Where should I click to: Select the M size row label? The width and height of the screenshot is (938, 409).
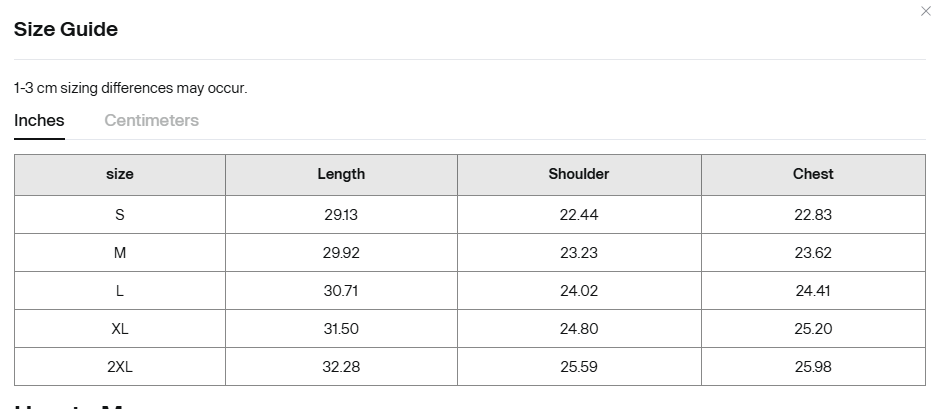(x=120, y=253)
